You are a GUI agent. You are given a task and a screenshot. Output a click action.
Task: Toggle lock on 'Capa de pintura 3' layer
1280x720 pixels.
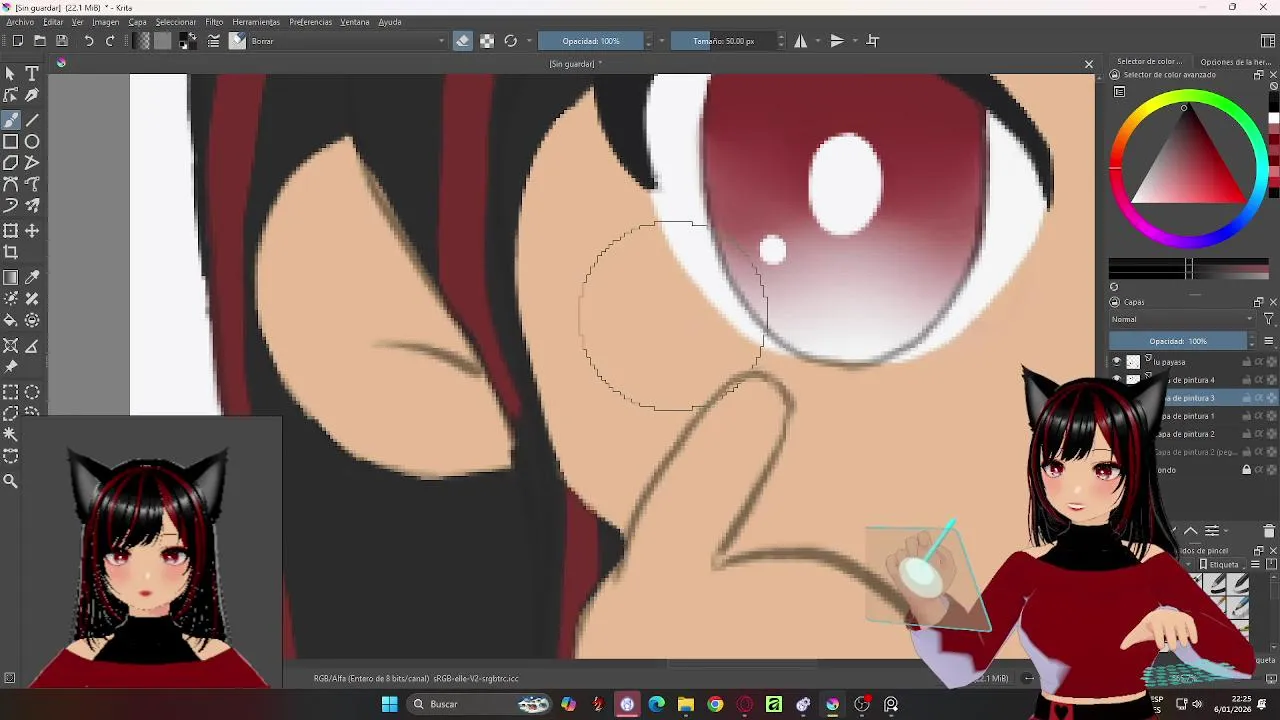(1247, 398)
